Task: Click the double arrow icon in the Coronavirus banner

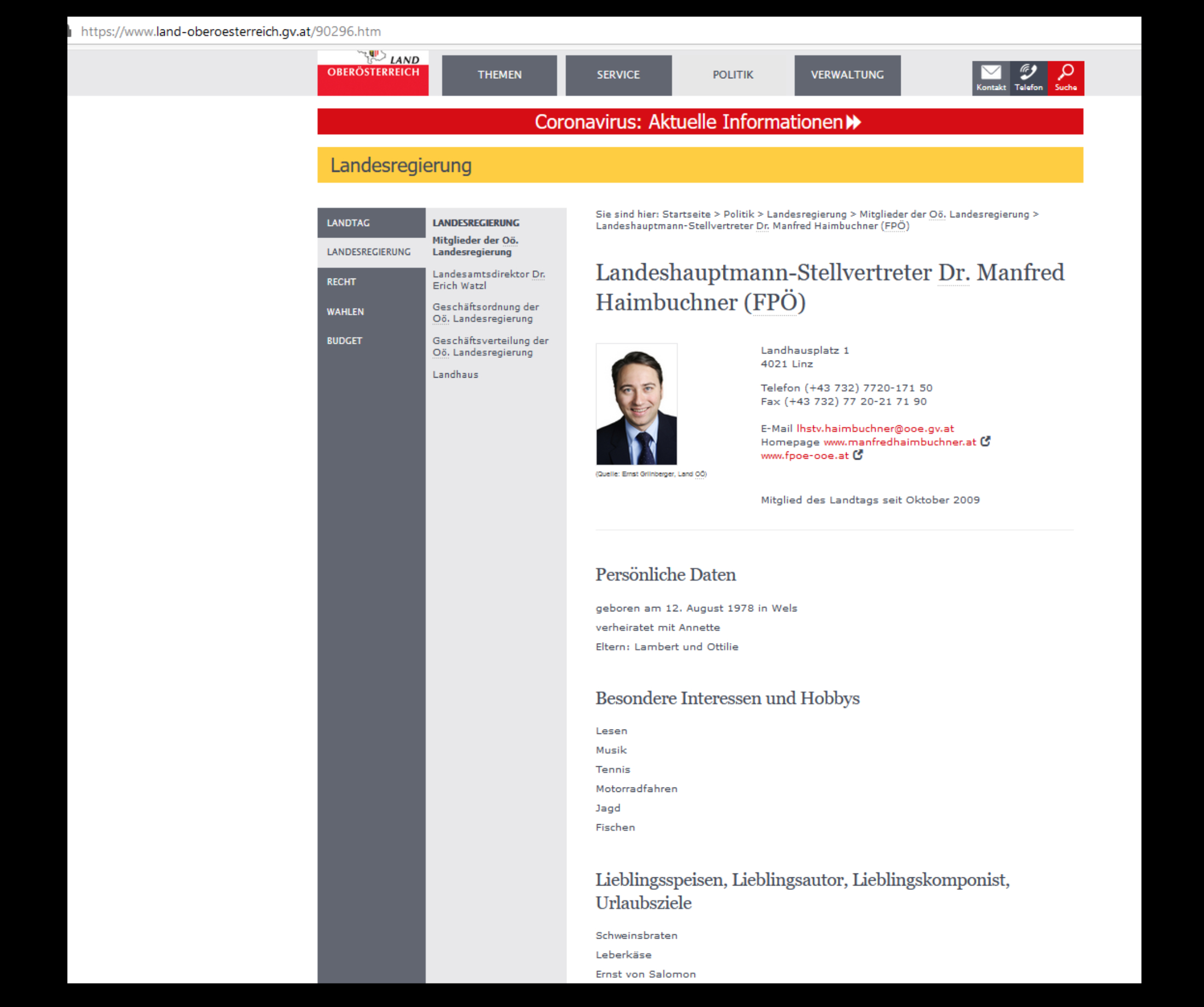Action: click(854, 122)
